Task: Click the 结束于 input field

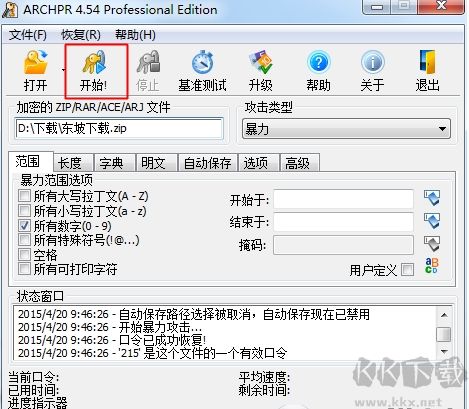Action: tap(344, 222)
